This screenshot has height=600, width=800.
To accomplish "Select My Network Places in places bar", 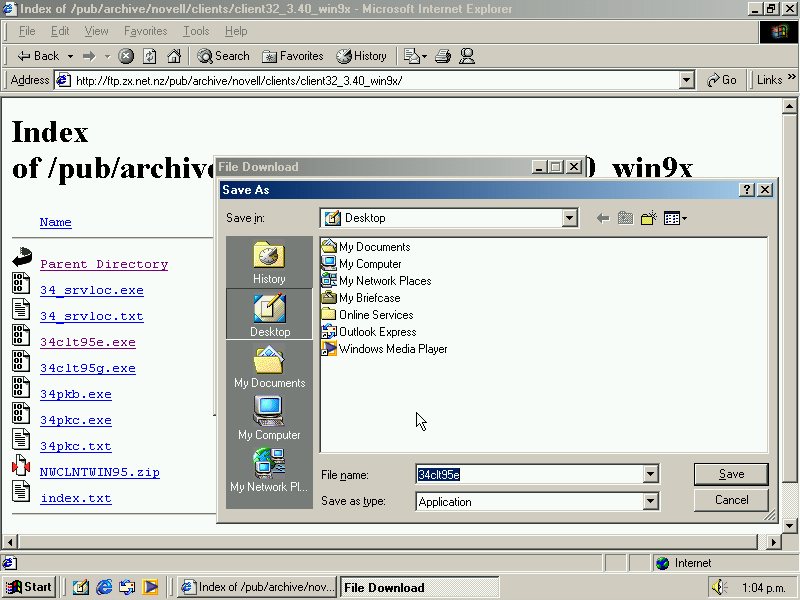I will tap(269, 470).
